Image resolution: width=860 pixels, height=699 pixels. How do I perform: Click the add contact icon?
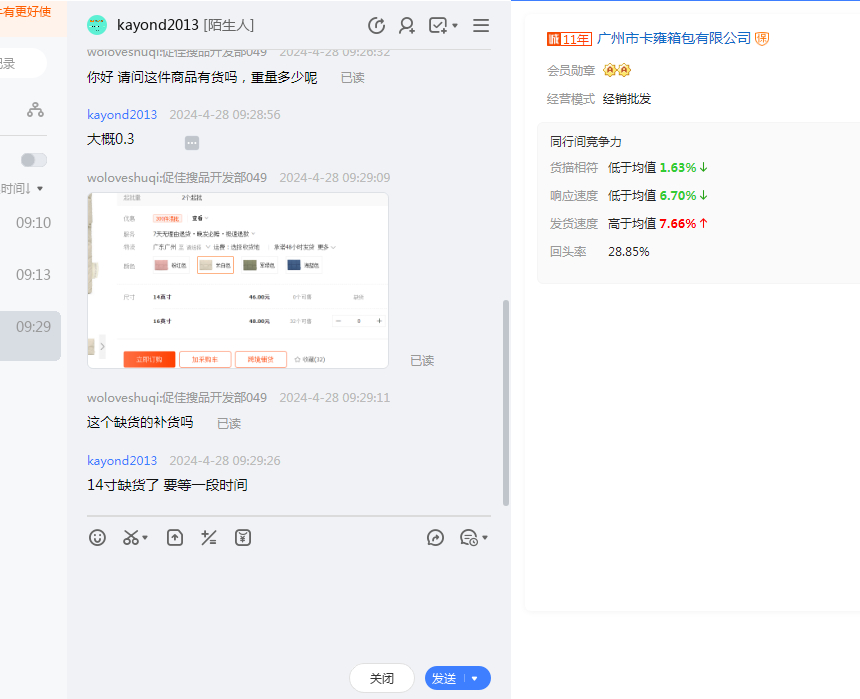tap(407, 25)
